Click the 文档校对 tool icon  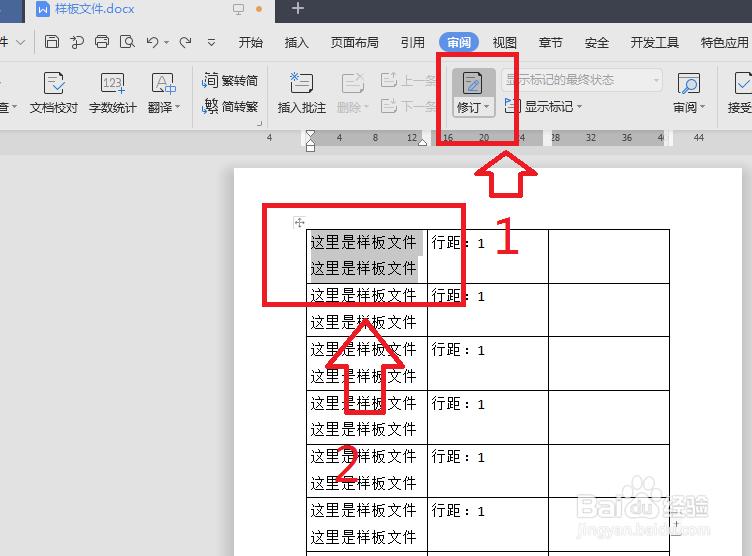tap(54, 84)
